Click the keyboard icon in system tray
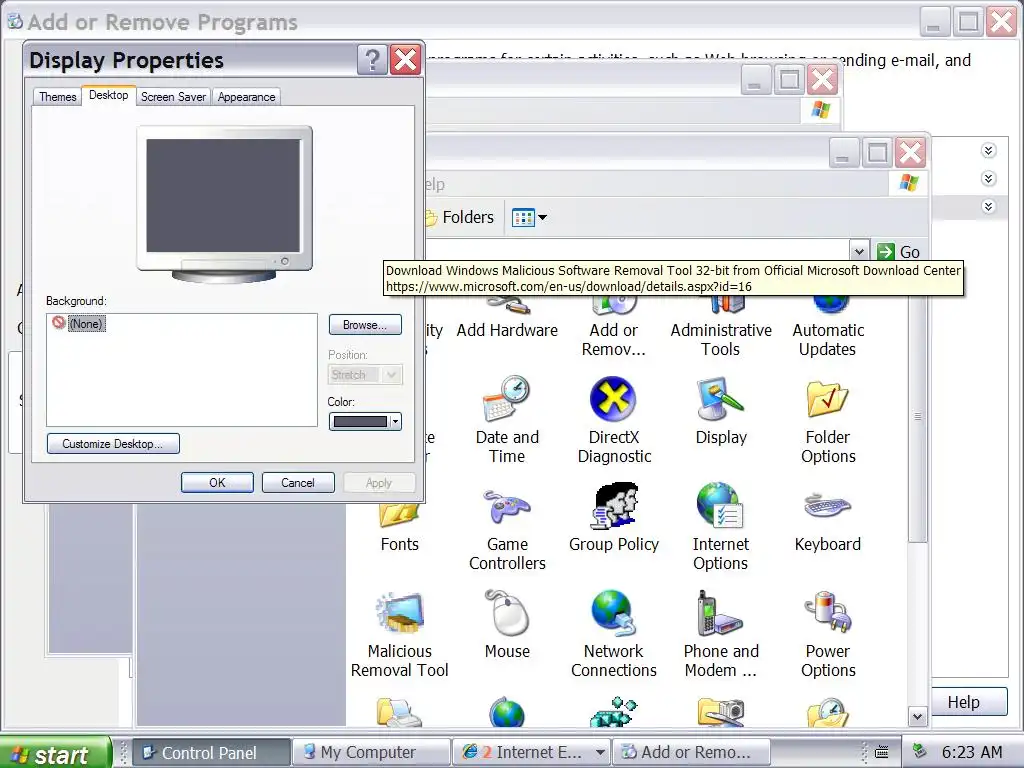 pos(881,752)
